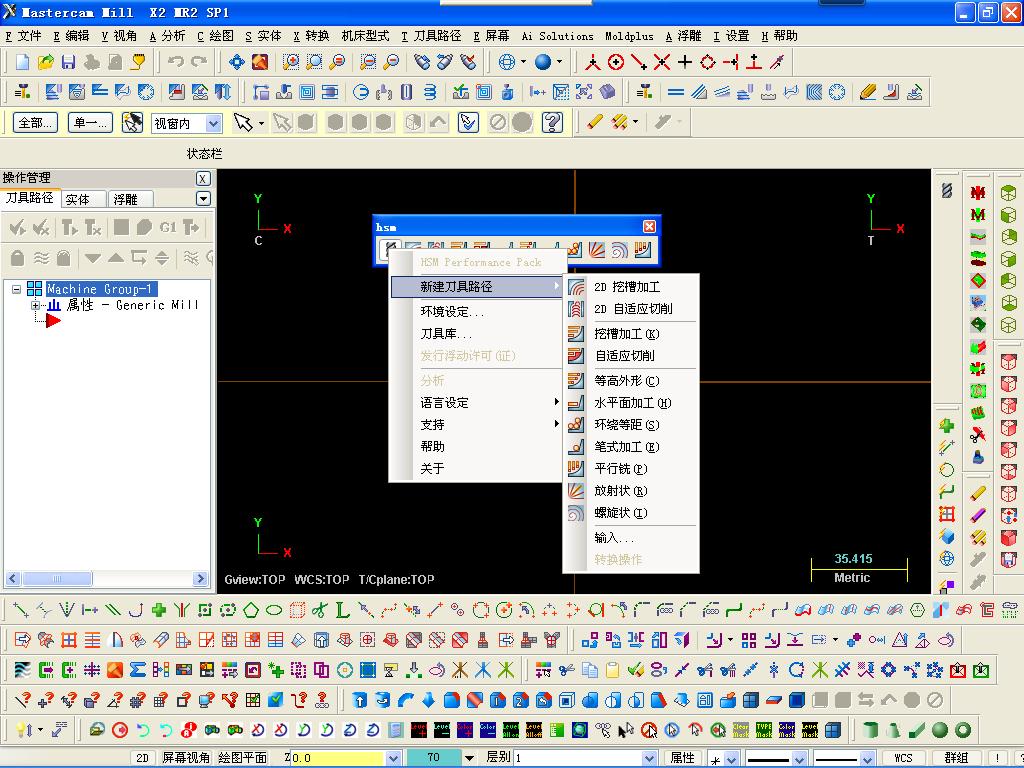The height and width of the screenshot is (768, 1024).
Task: Click the G1 post process icon
Action: click(168, 227)
